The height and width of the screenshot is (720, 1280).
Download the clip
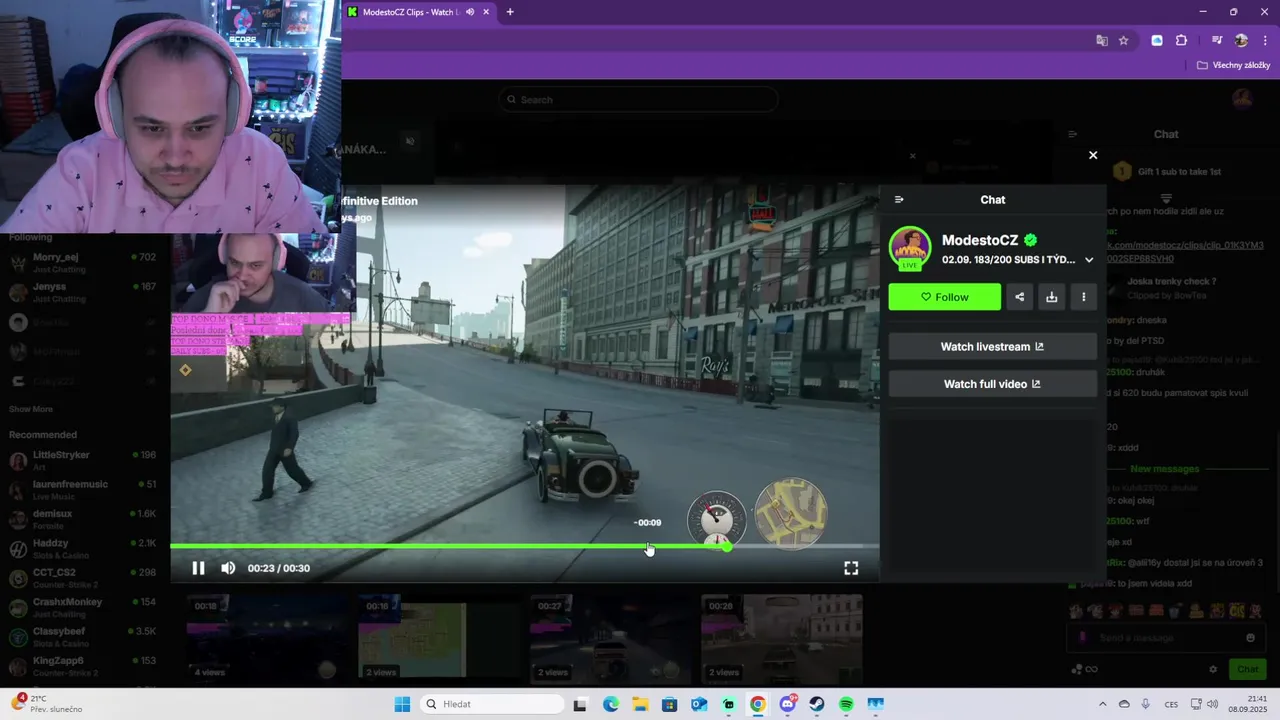click(x=1051, y=297)
